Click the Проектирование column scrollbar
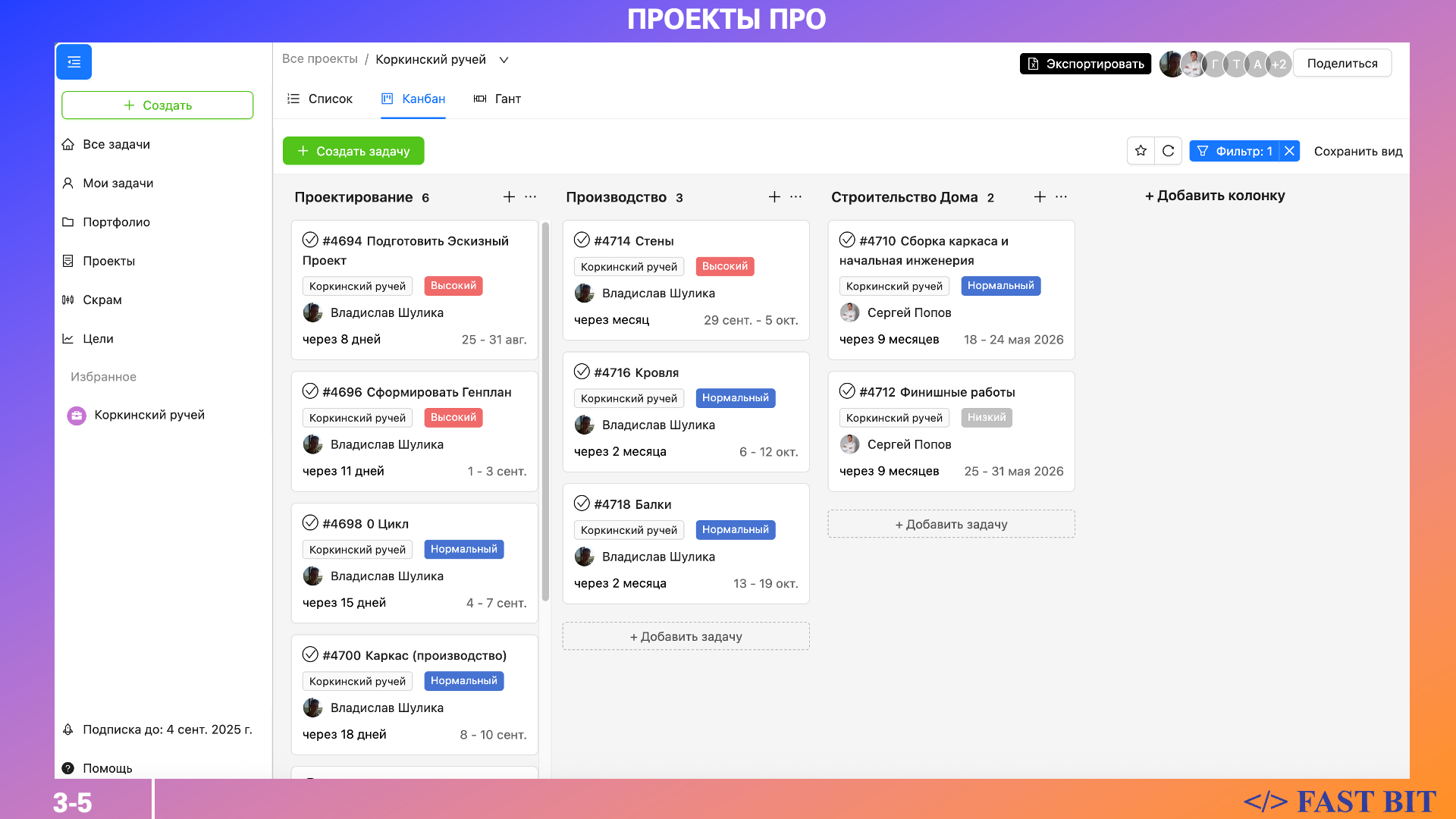The image size is (1456, 819). tap(545, 409)
